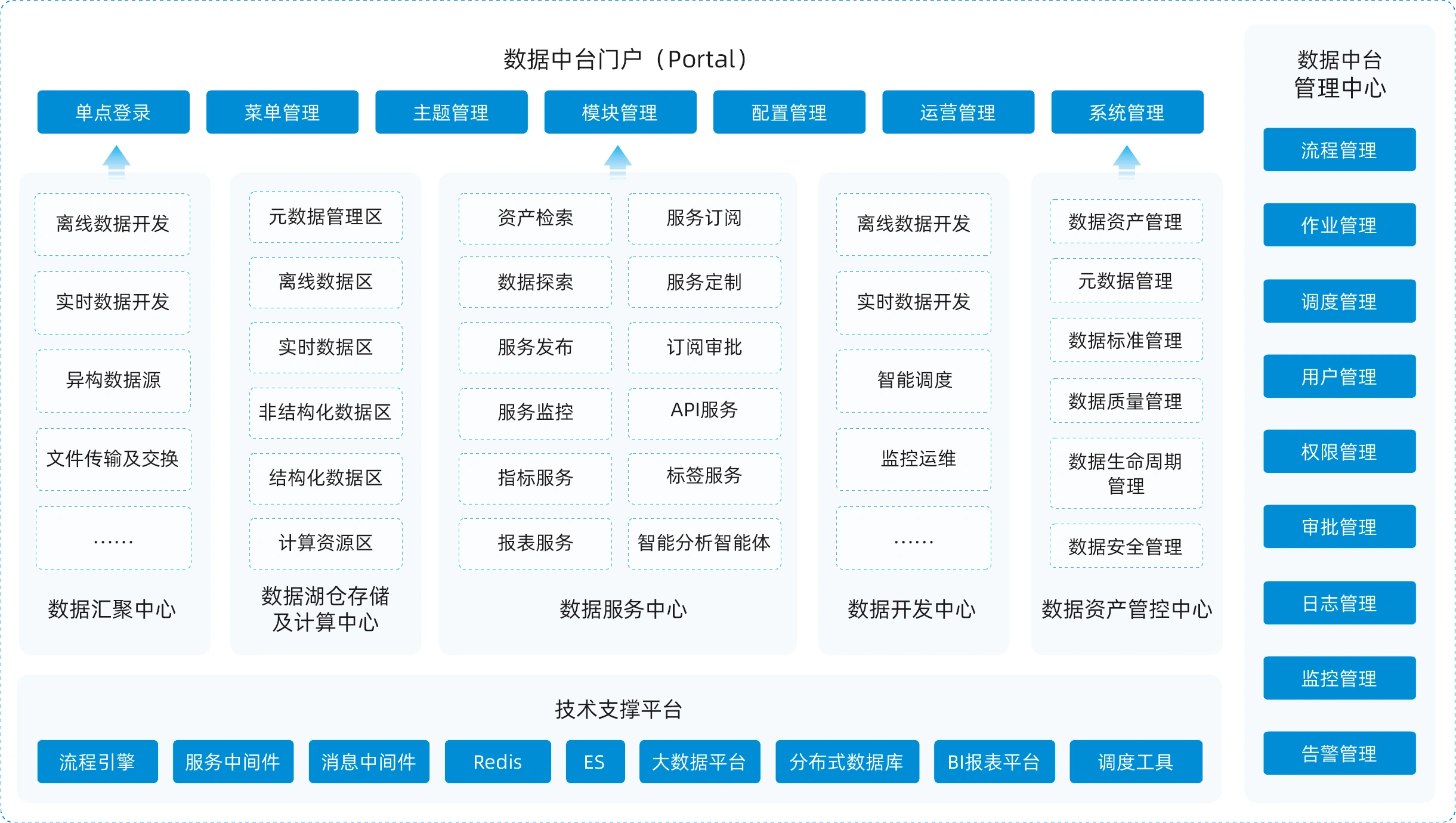Click the Redis platform button

point(497,762)
